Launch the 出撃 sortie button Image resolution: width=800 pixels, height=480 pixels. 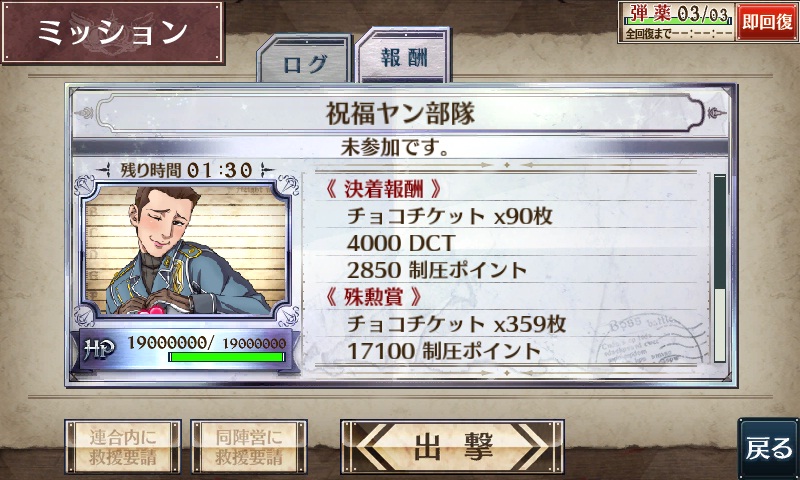[x=452, y=446]
